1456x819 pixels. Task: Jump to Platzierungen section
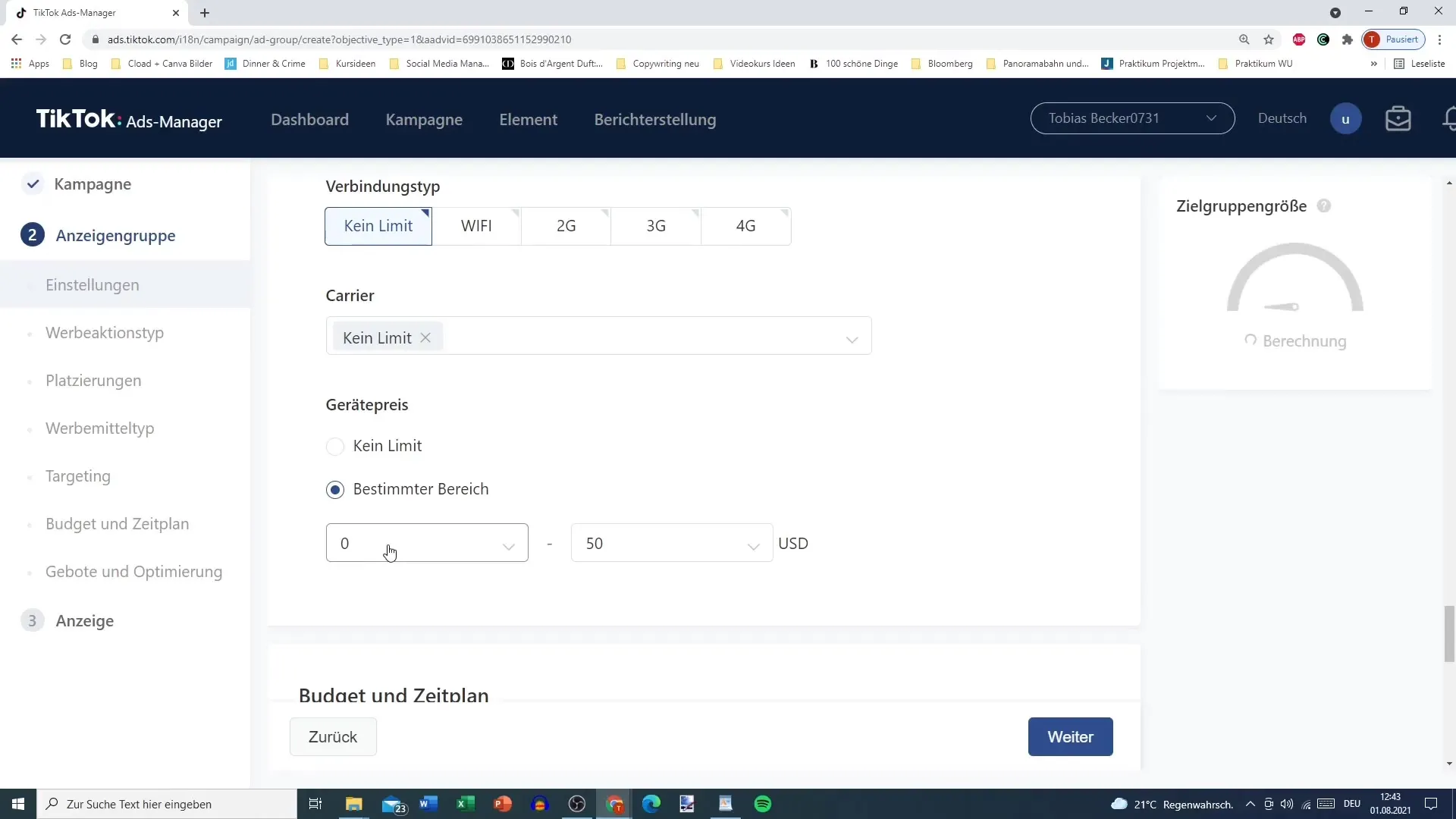pos(93,381)
